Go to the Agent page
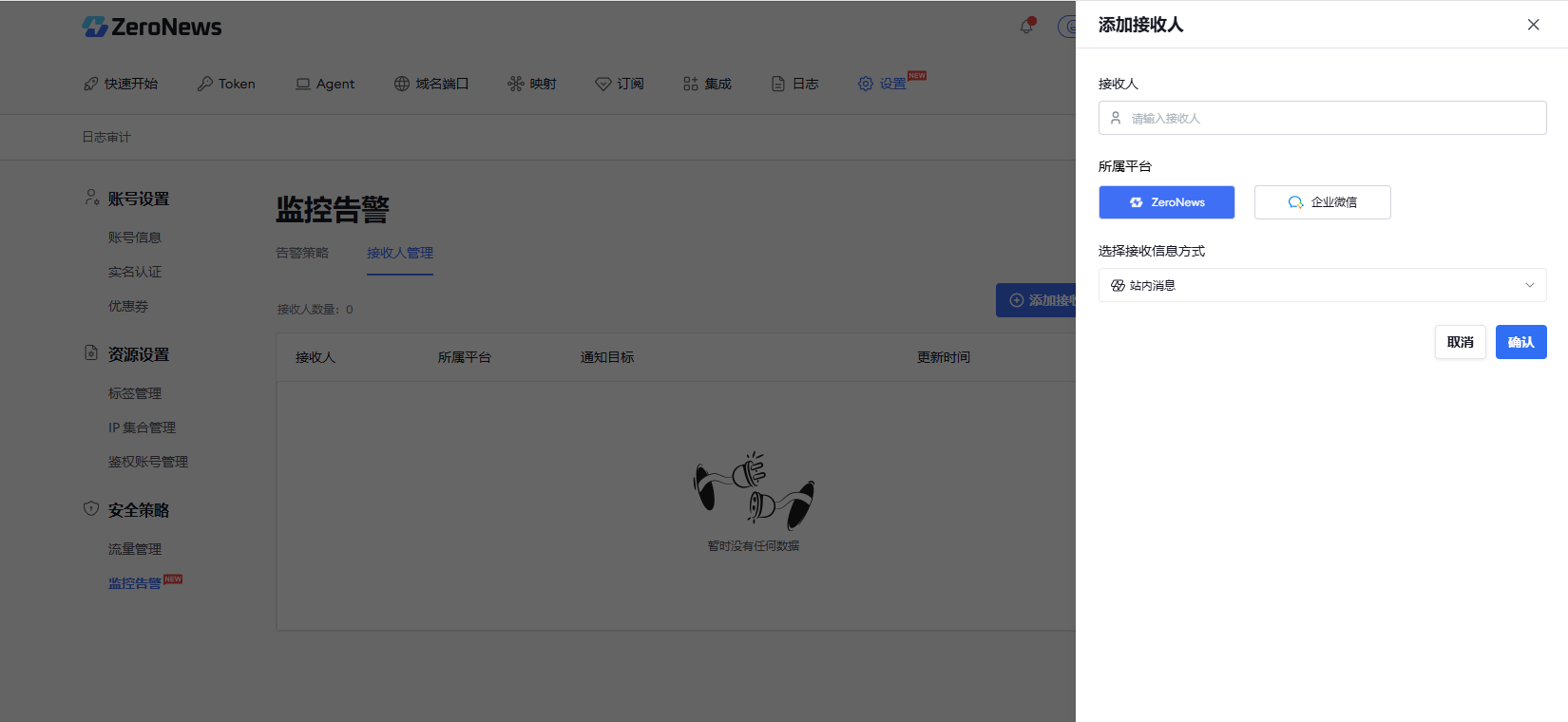This screenshot has width=1568, height=722. click(x=325, y=84)
